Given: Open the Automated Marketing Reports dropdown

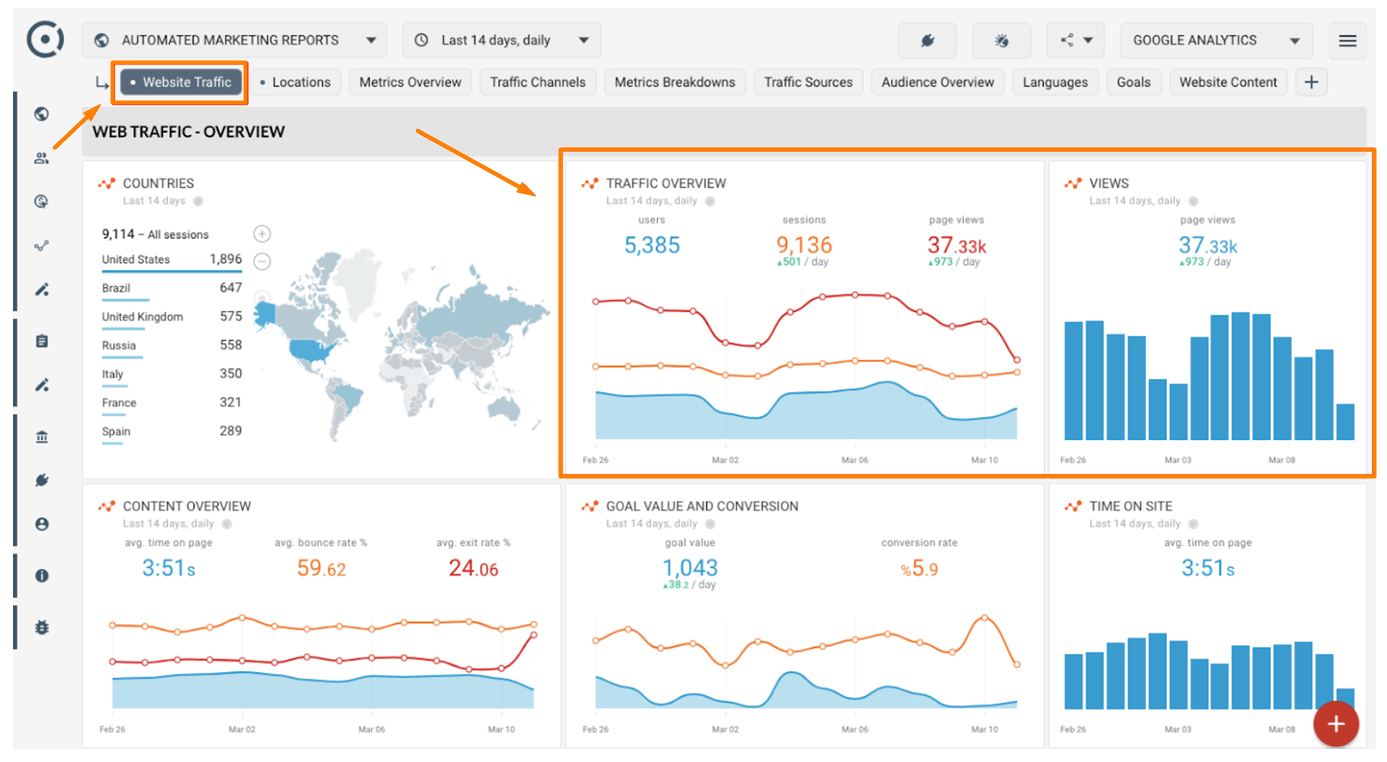Looking at the screenshot, I should (234, 41).
